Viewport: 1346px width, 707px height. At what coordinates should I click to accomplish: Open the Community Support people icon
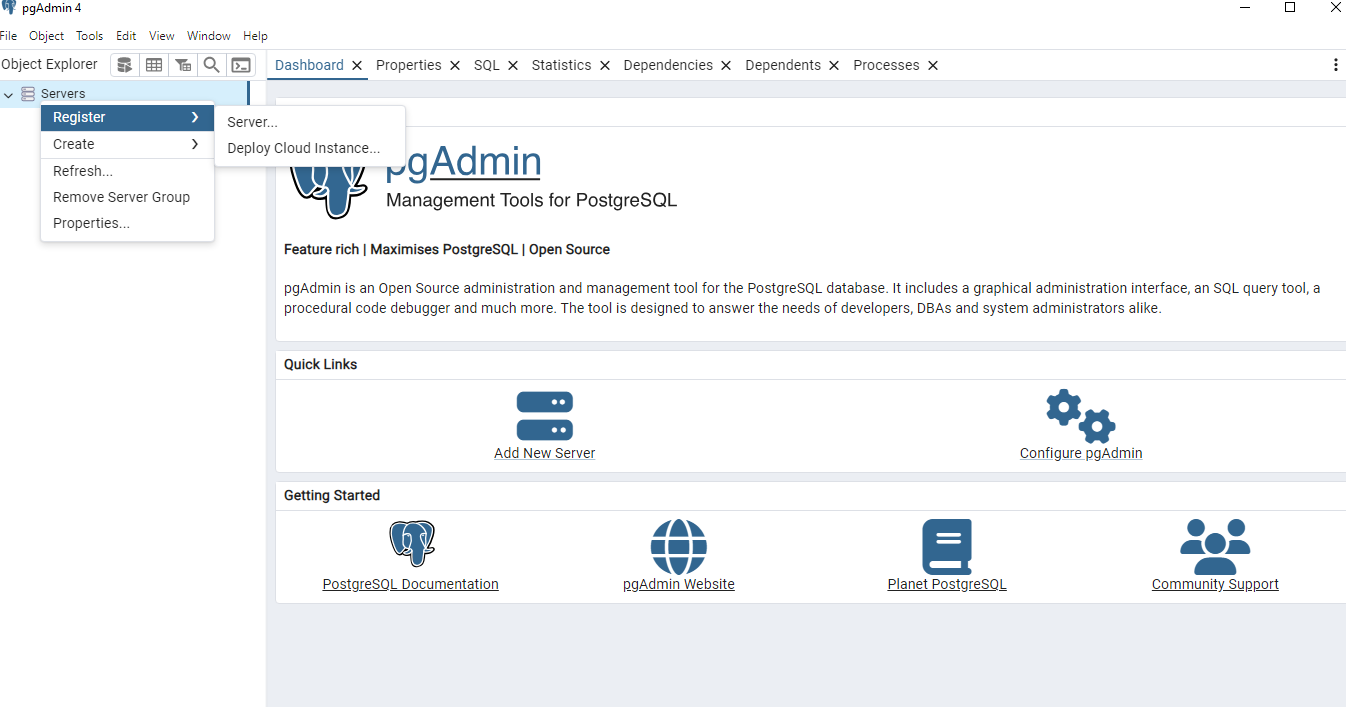click(1215, 546)
